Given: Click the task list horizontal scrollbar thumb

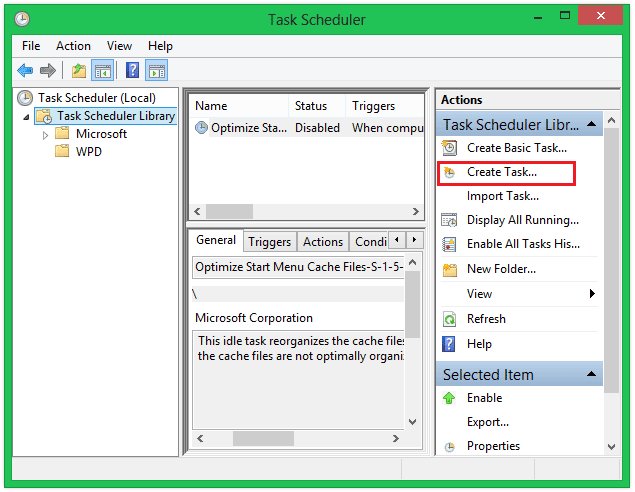Looking at the screenshot, I should click(x=230, y=211).
